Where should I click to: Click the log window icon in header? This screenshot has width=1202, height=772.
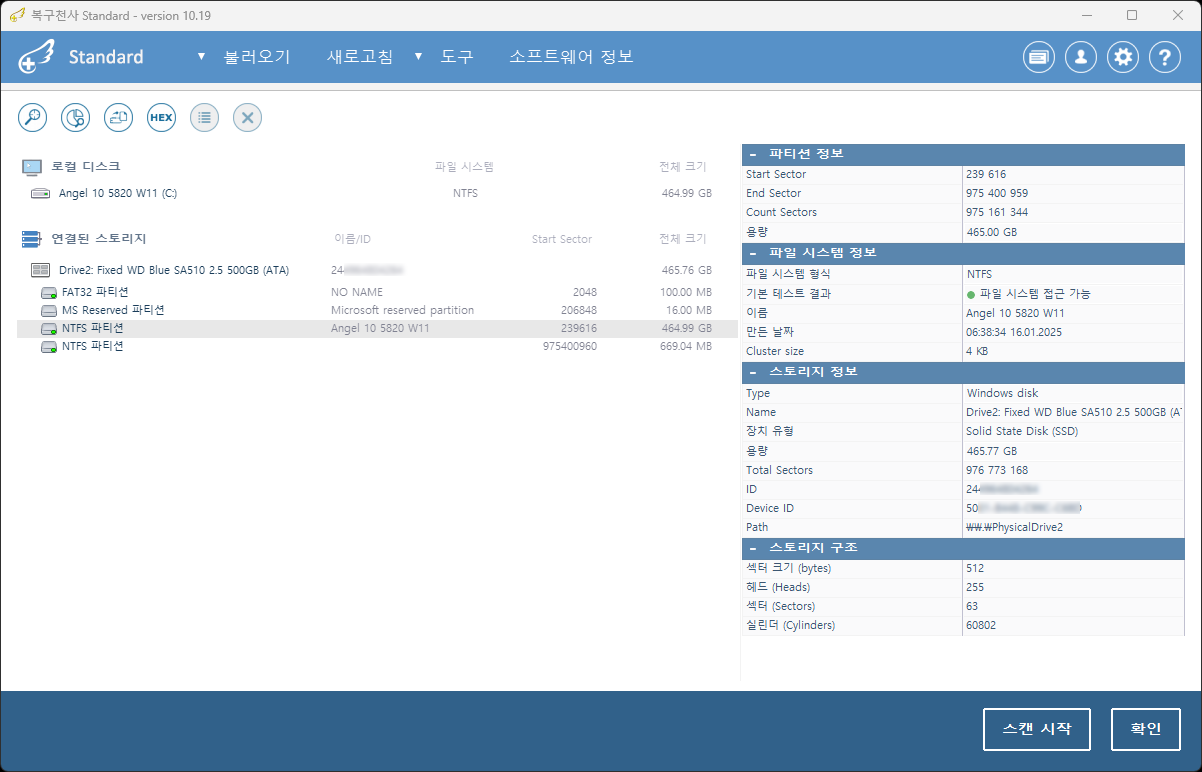(x=1039, y=57)
